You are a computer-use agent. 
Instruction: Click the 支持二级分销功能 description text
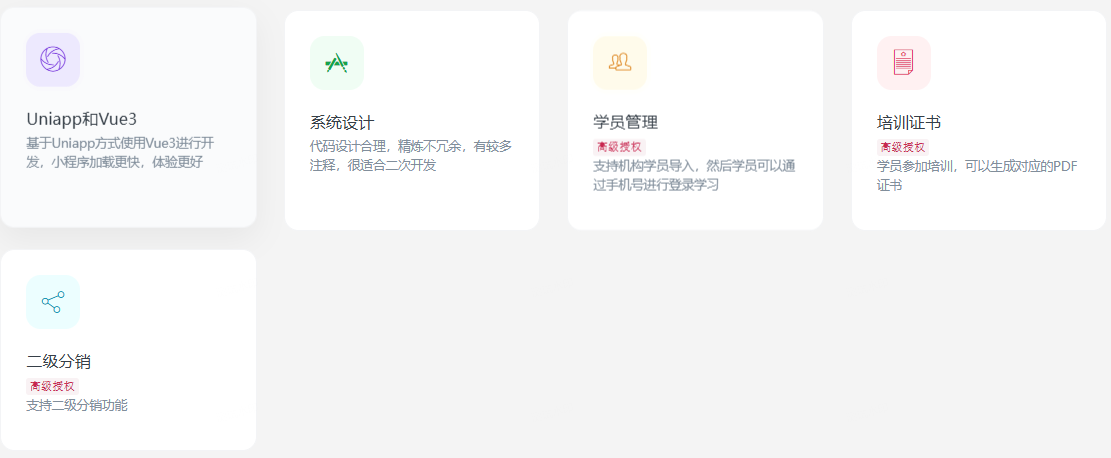coord(77,406)
